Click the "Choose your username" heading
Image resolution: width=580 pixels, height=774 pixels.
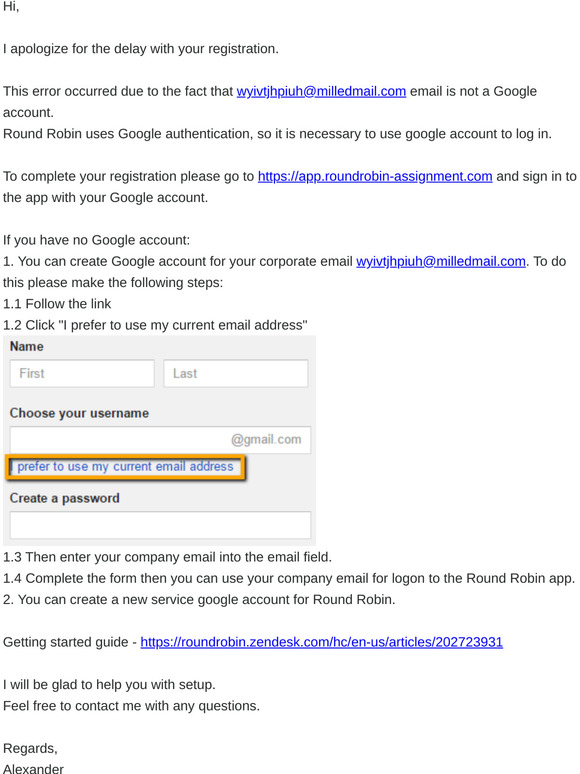pos(79,413)
